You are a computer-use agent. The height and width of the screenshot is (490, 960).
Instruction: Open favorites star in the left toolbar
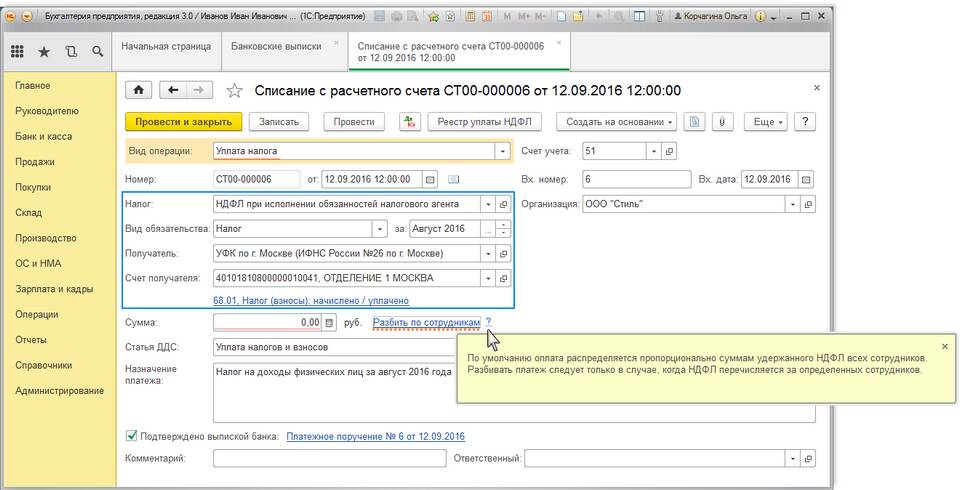(44, 52)
